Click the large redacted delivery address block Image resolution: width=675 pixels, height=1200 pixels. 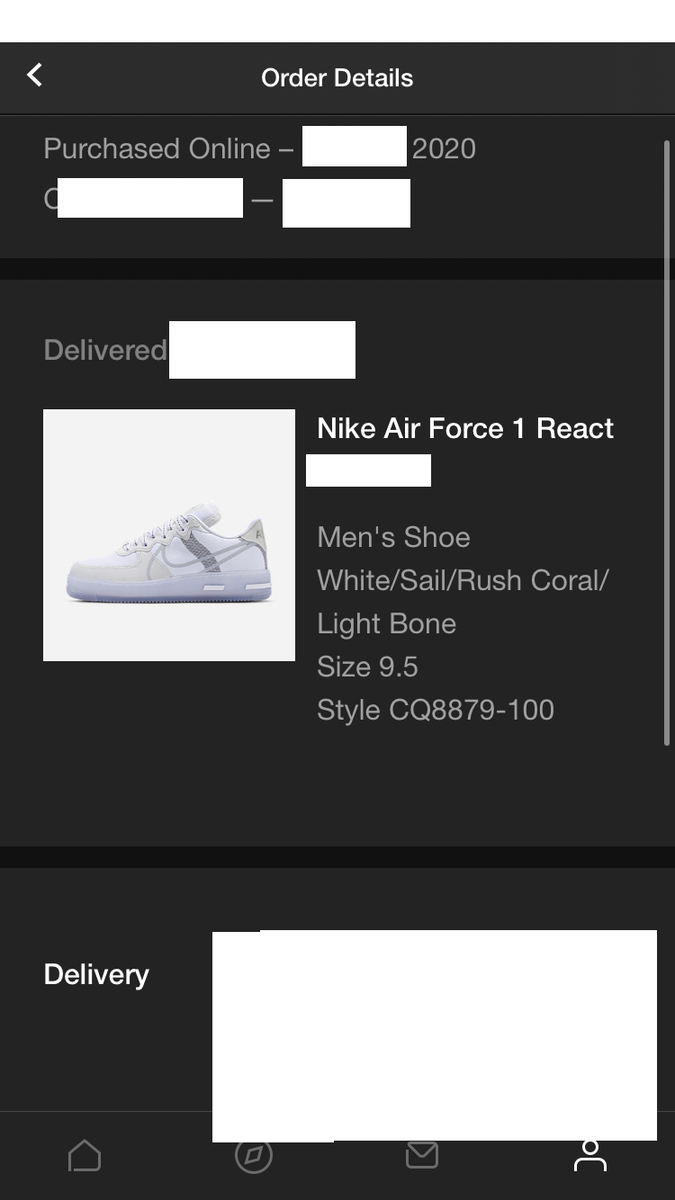coord(434,1035)
